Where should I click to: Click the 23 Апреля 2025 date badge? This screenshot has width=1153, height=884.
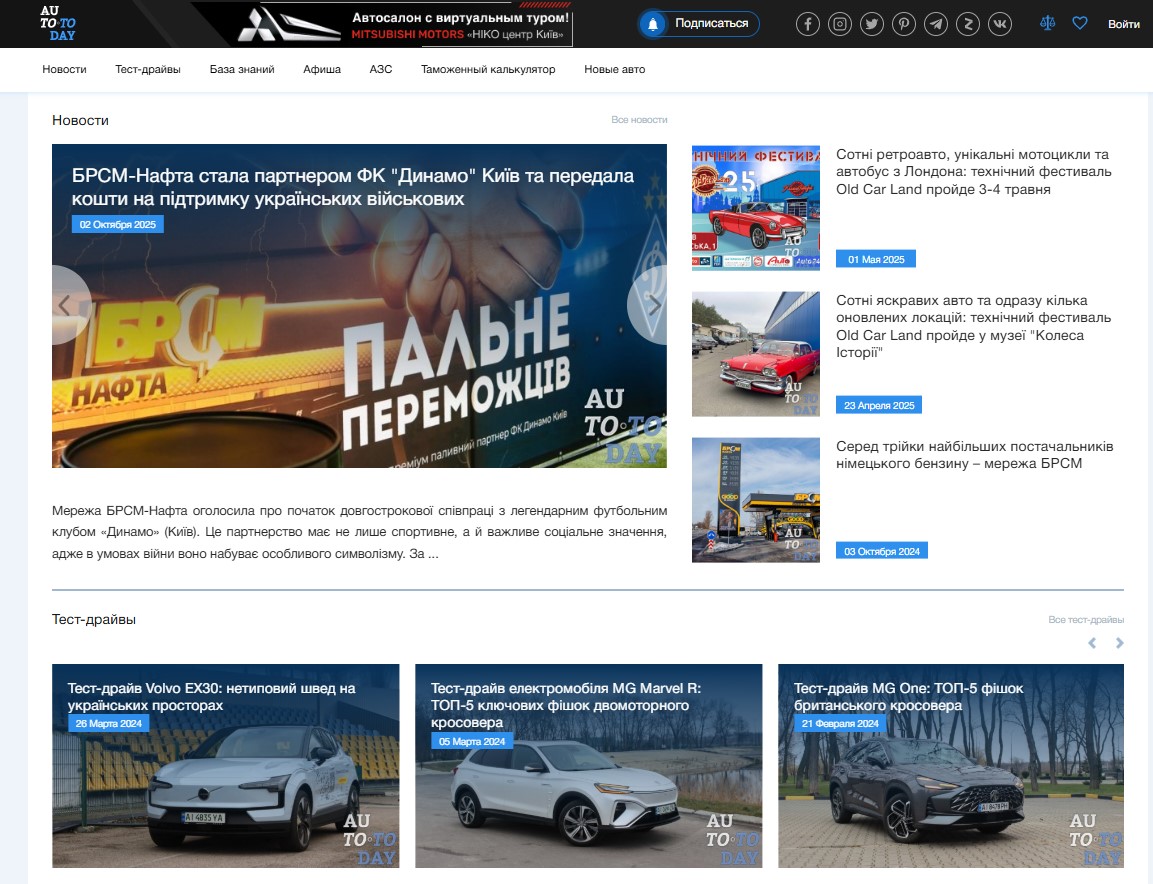(879, 405)
